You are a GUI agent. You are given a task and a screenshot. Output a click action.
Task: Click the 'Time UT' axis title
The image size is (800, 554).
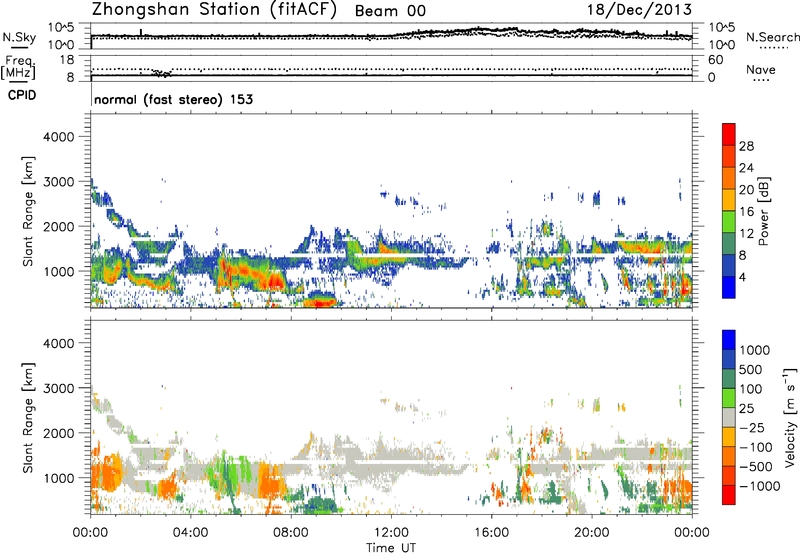391,547
